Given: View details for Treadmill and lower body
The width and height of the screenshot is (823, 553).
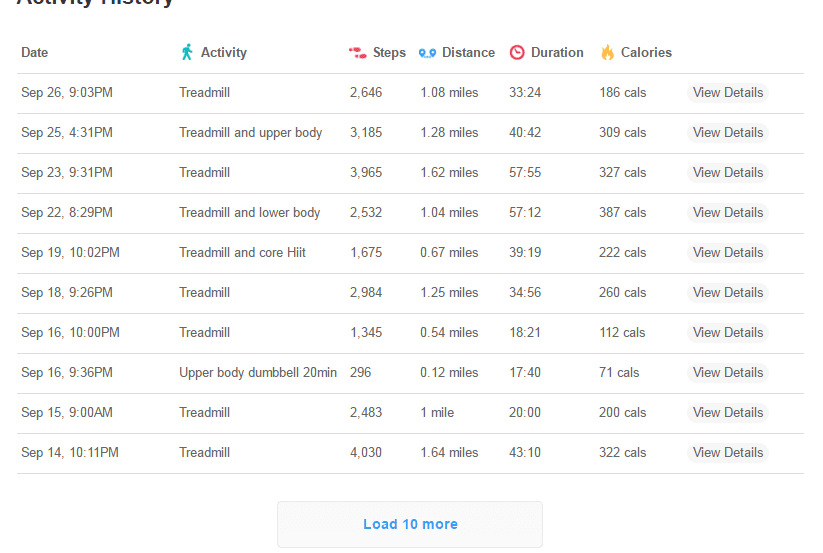Looking at the screenshot, I should (727, 212).
